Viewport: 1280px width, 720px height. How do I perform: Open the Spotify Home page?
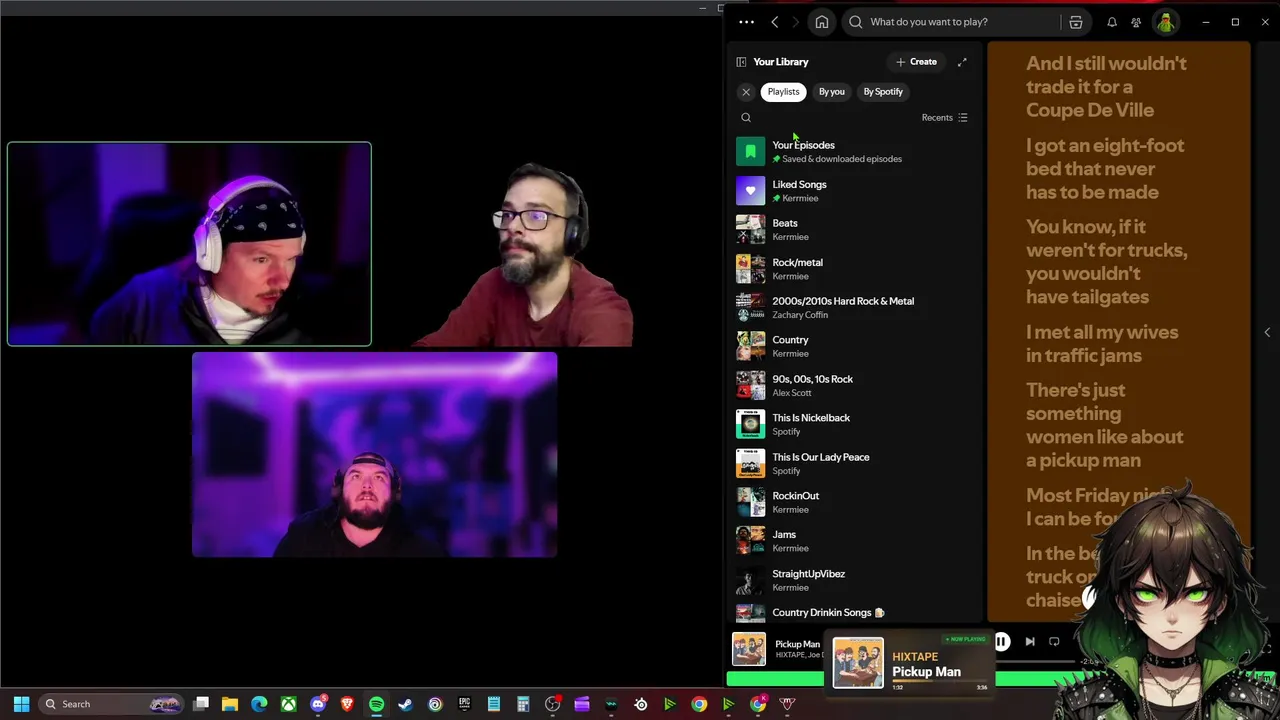pyautogui.click(x=822, y=22)
